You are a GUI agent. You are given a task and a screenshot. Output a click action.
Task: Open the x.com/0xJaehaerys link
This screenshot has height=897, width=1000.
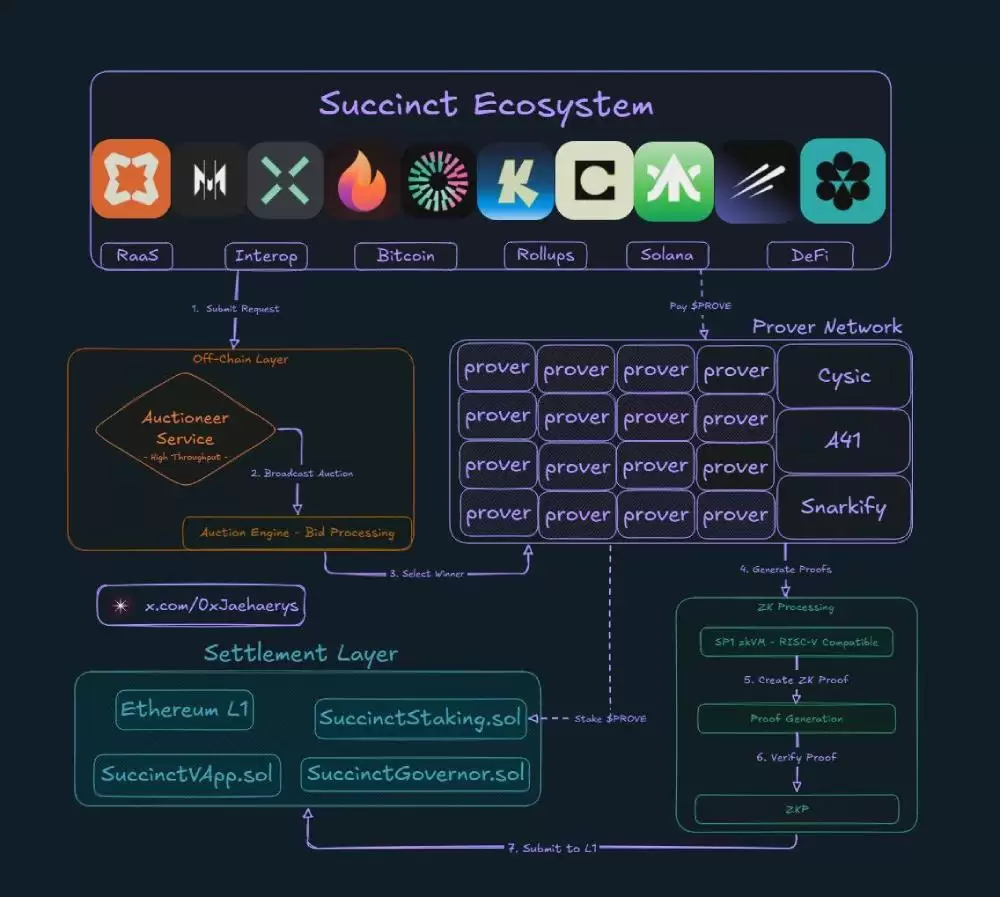pos(201,605)
